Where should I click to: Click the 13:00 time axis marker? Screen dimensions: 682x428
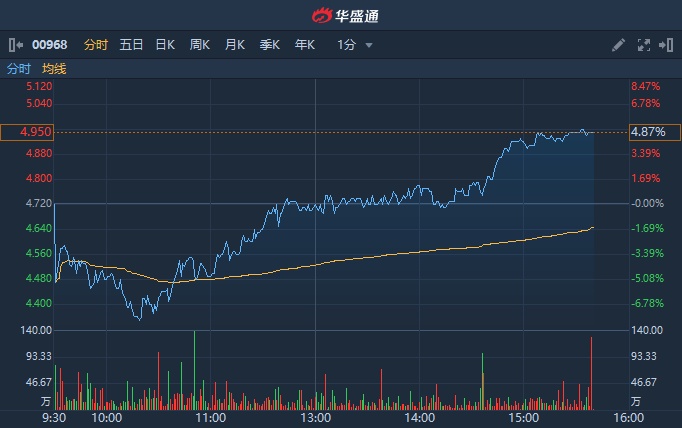coord(315,418)
